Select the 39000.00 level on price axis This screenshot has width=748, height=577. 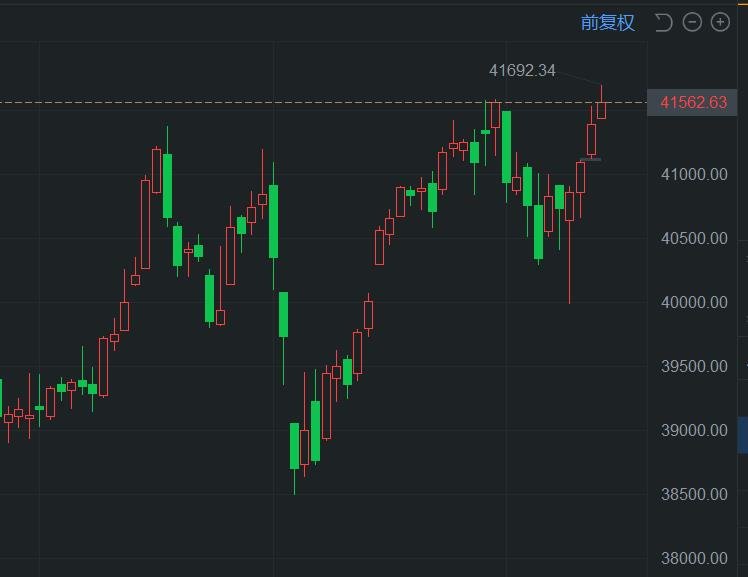click(x=693, y=430)
